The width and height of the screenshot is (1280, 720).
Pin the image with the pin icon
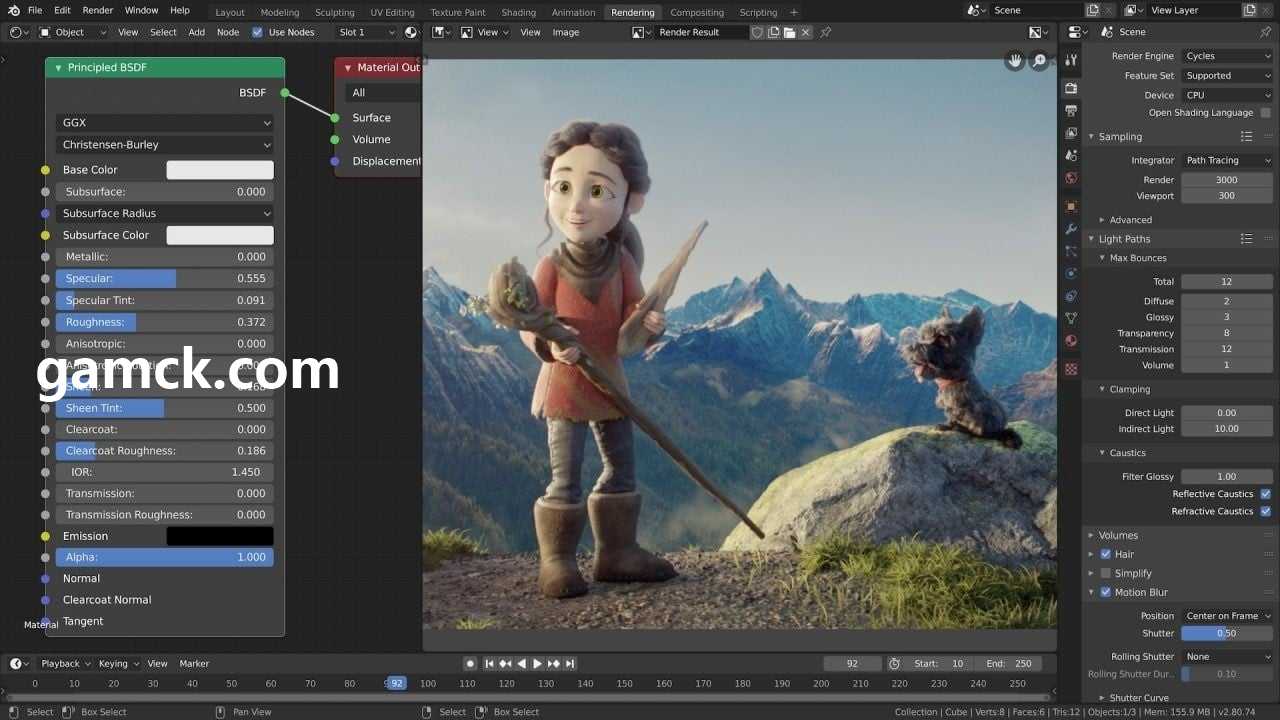click(x=825, y=32)
